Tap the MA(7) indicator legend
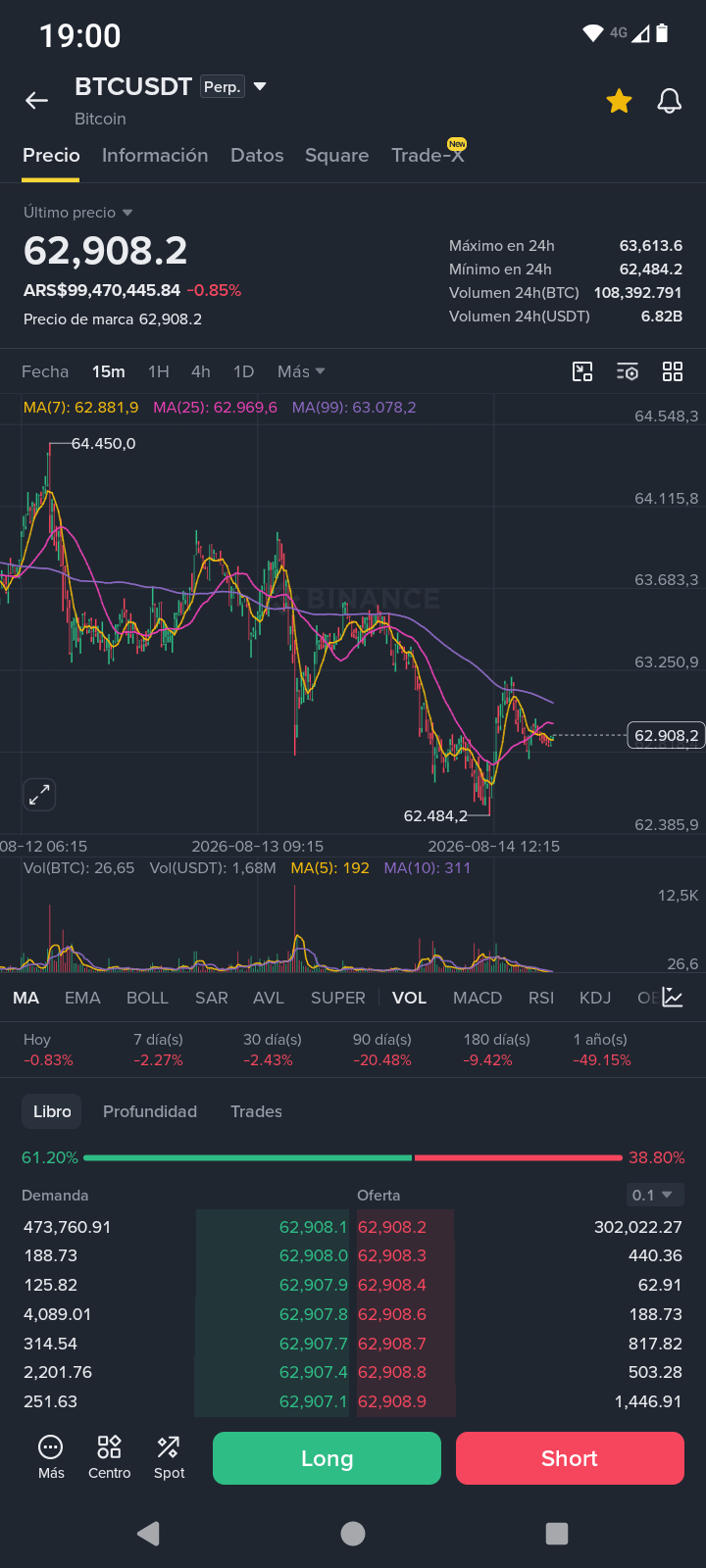The width and height of the screenshot is (706, 1568). point(81,407)
